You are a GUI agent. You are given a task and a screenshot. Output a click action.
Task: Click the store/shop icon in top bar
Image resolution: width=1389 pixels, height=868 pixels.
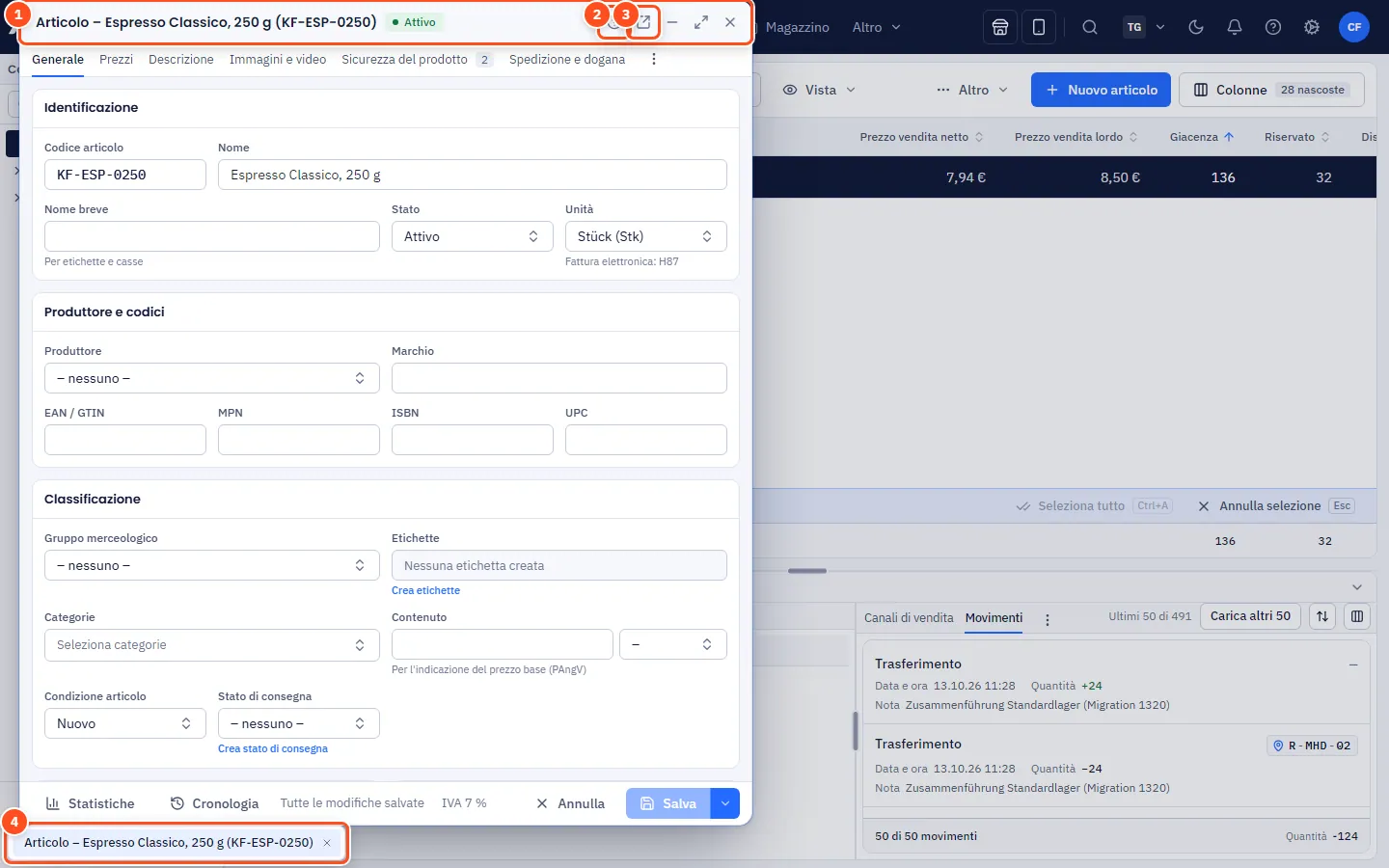[1000, 27]
